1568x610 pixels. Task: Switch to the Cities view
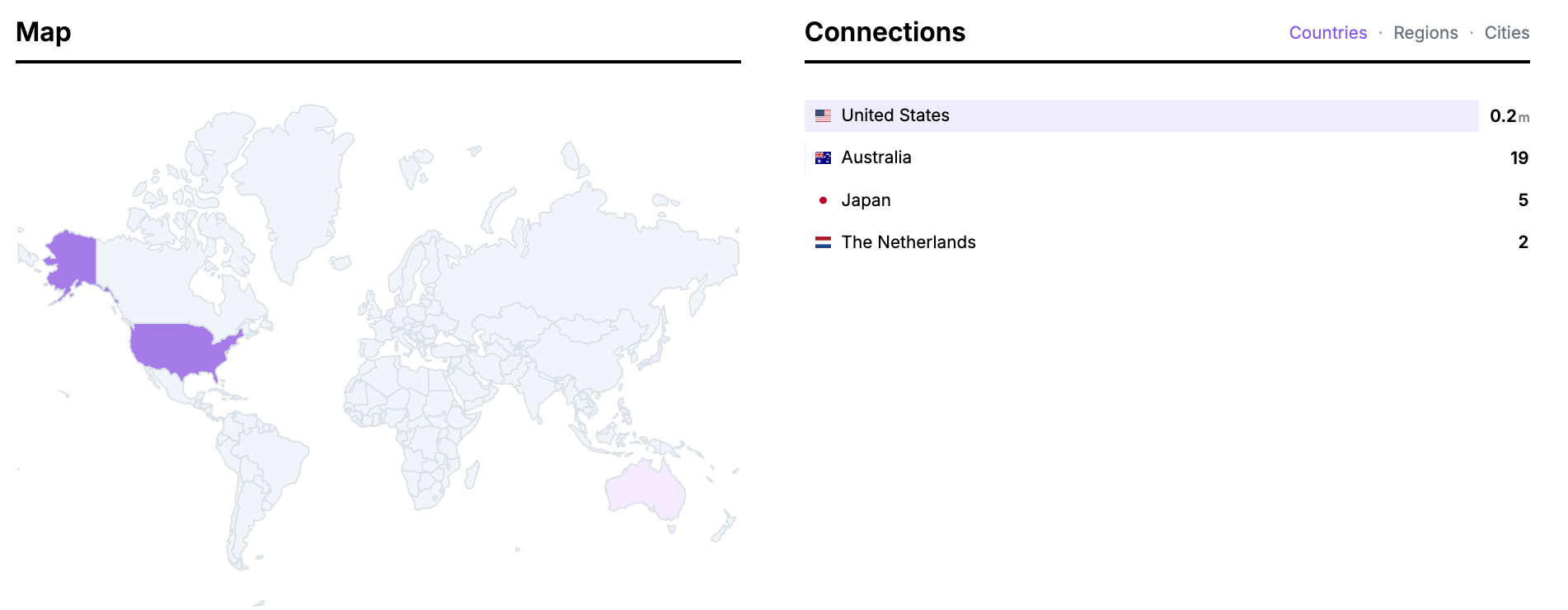click(x=1507, y=33)
